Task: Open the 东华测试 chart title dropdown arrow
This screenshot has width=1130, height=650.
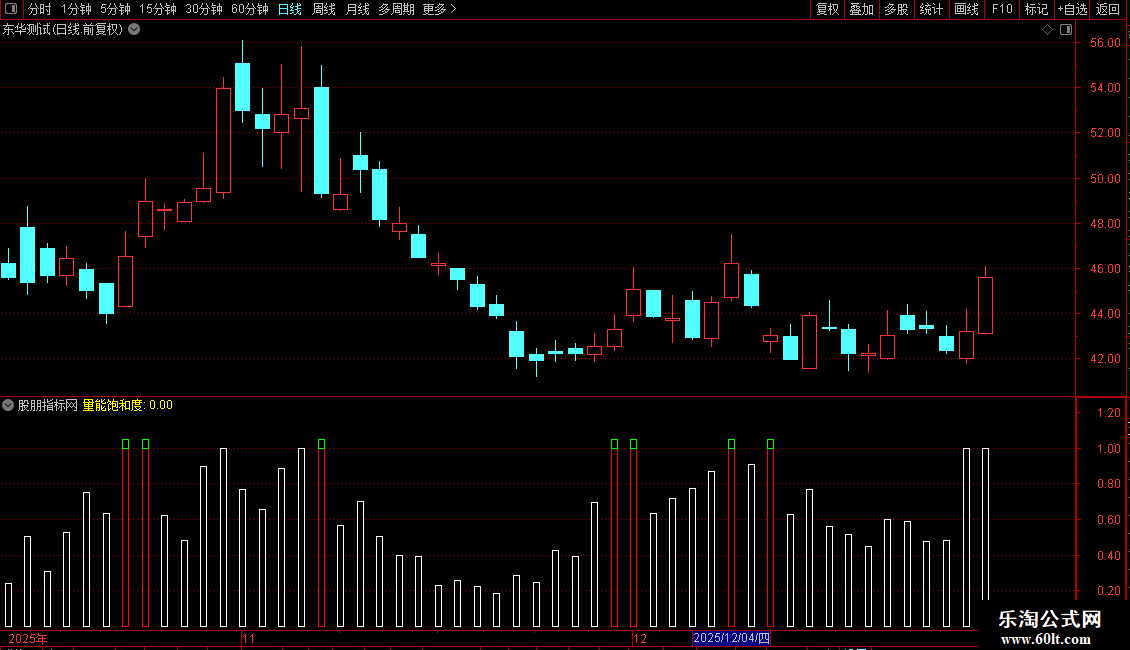Action: [134, 30]
